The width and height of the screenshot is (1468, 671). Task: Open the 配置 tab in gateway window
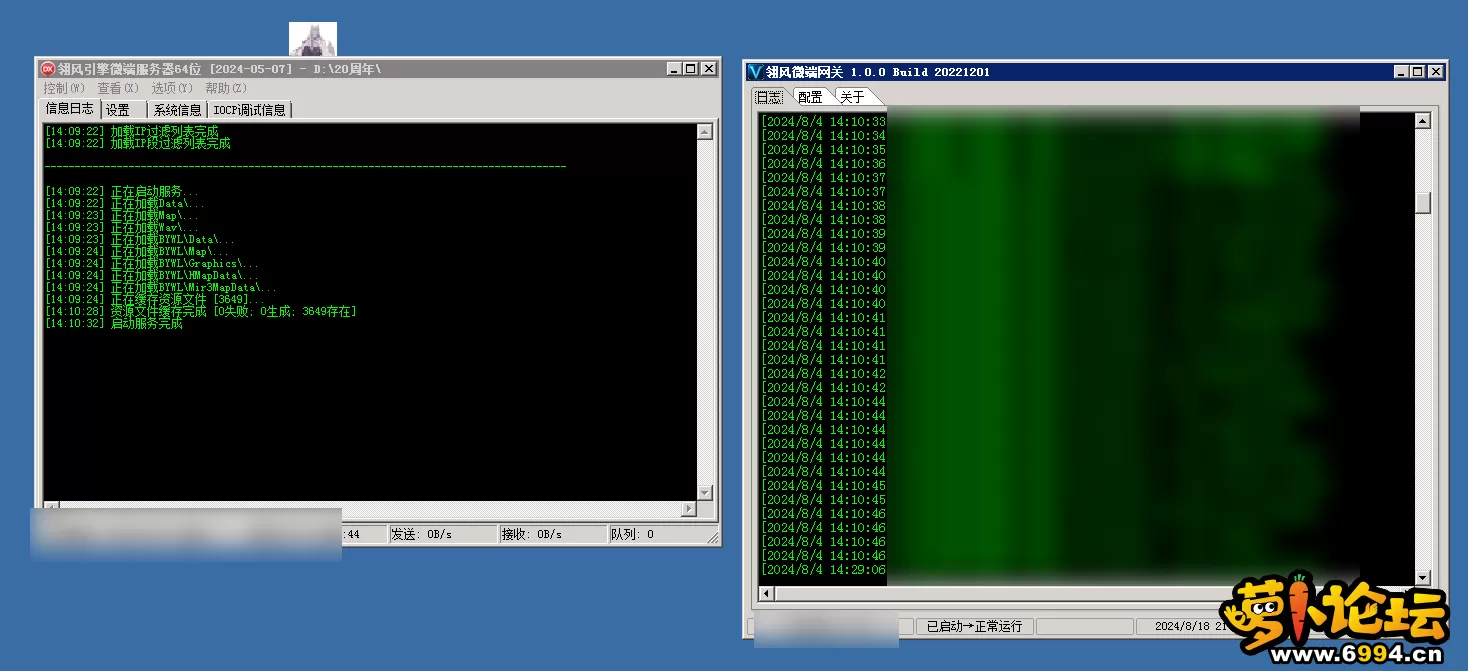tap(810, 97)
